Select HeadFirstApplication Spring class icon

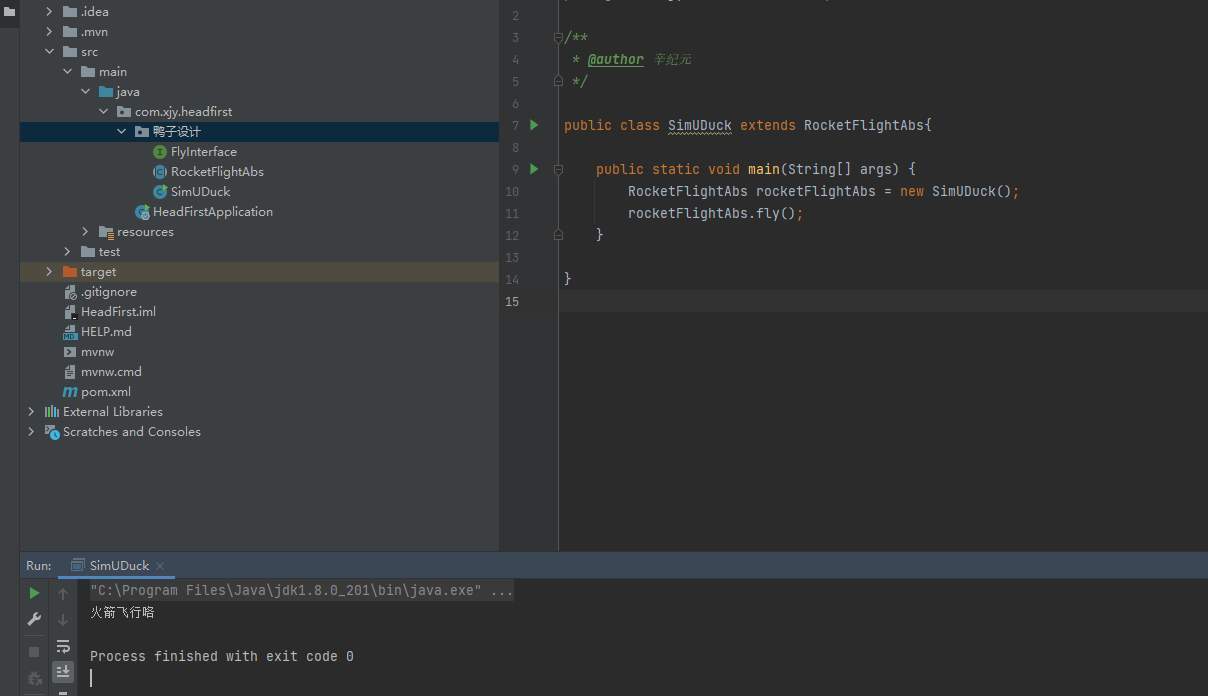[x=142, y=212]
